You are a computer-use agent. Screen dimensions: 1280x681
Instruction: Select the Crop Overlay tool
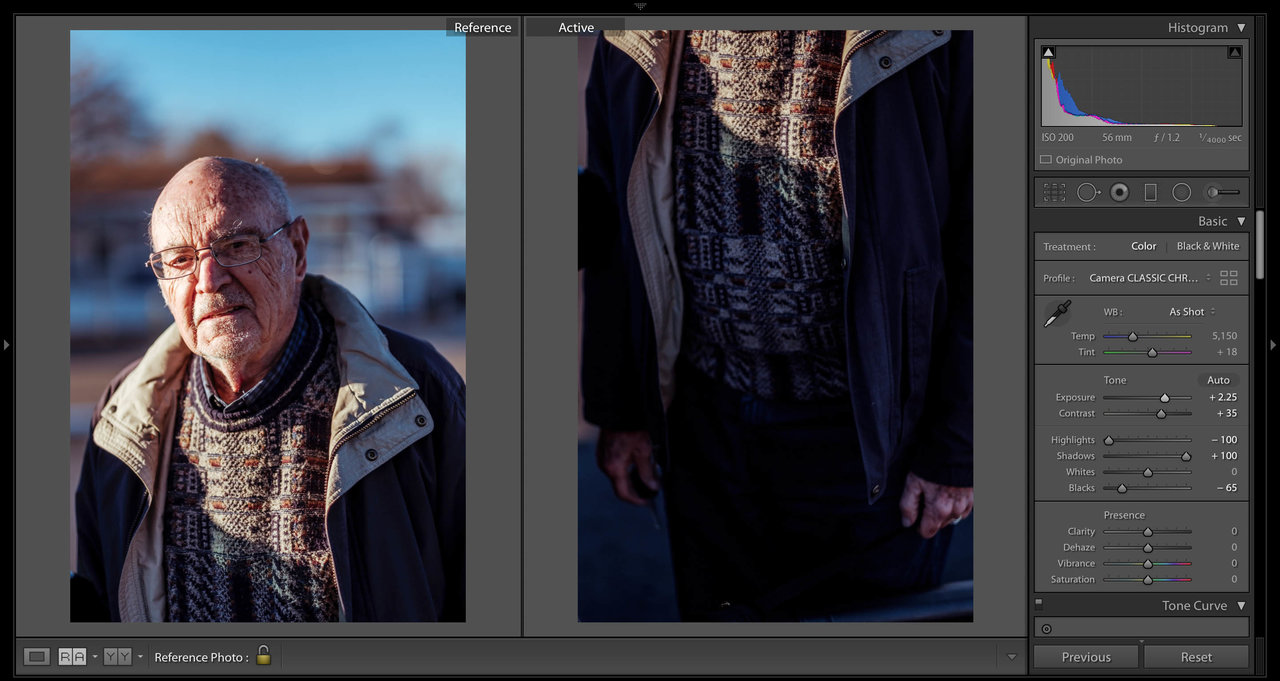(1054, 192)
